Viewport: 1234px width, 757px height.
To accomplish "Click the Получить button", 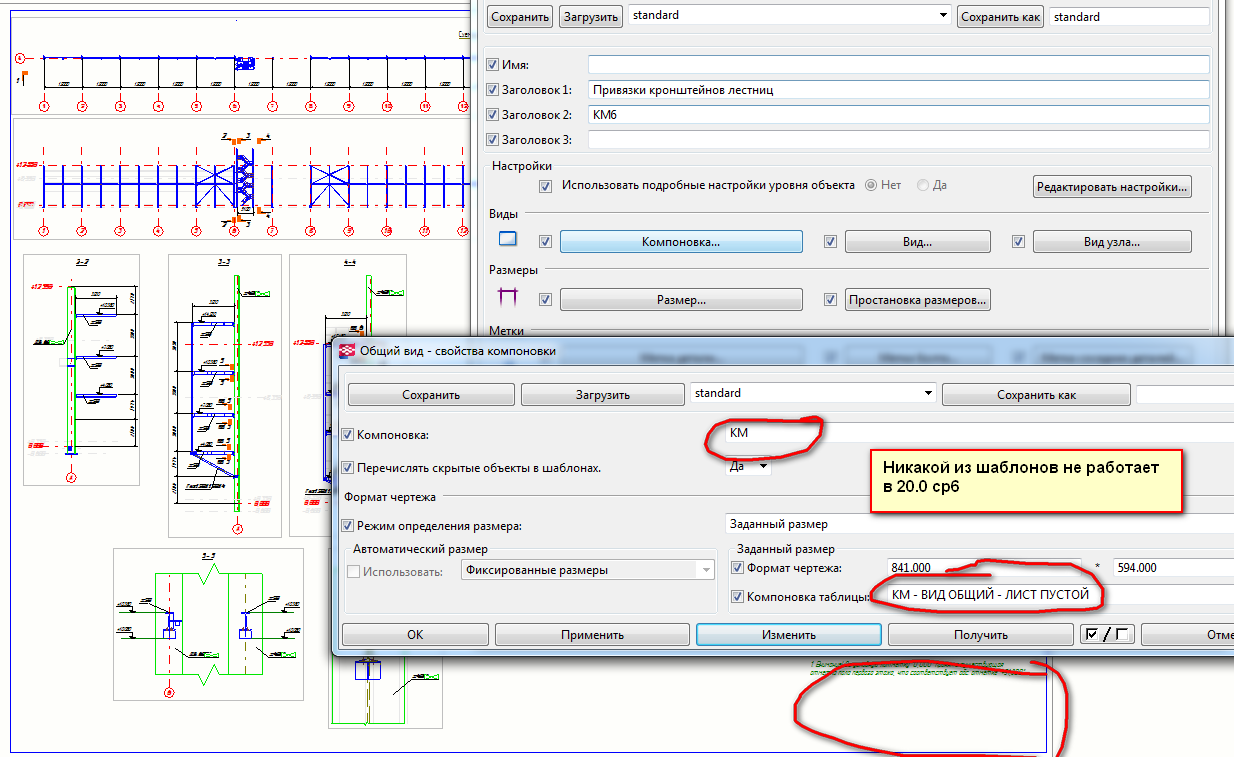I will click(x=979, y=634).
